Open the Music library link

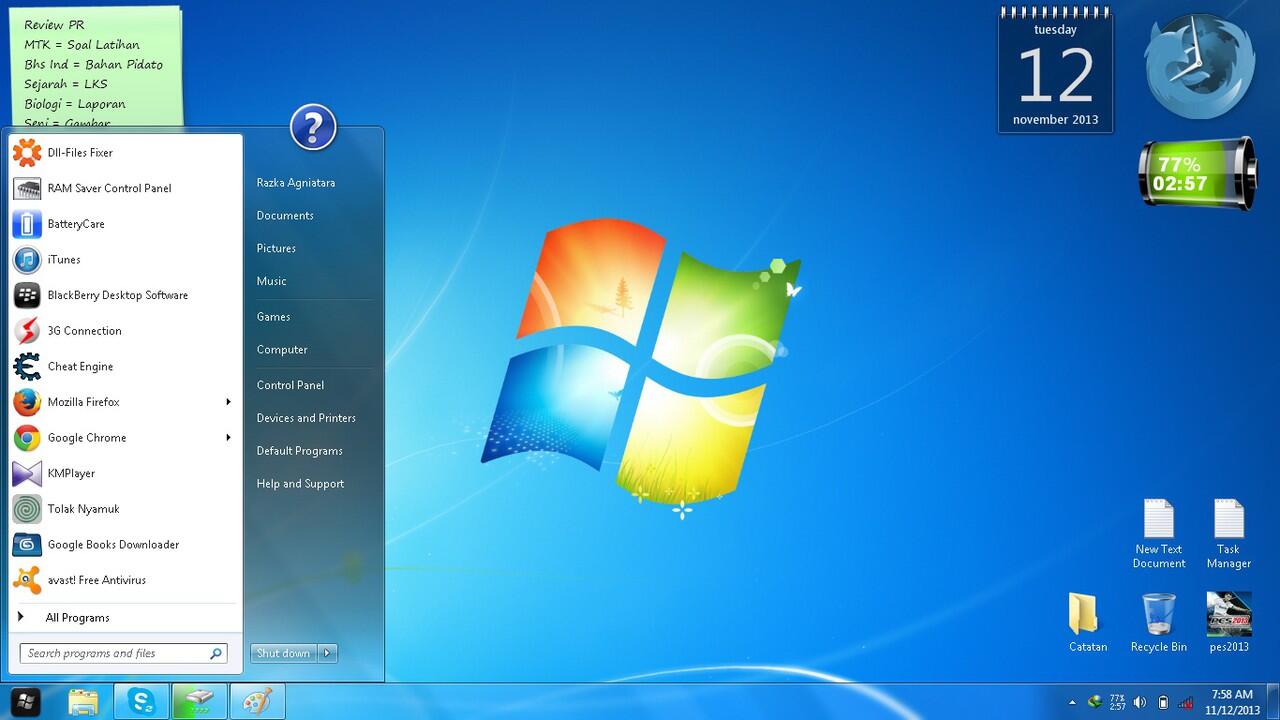click(x=271, y=282)
